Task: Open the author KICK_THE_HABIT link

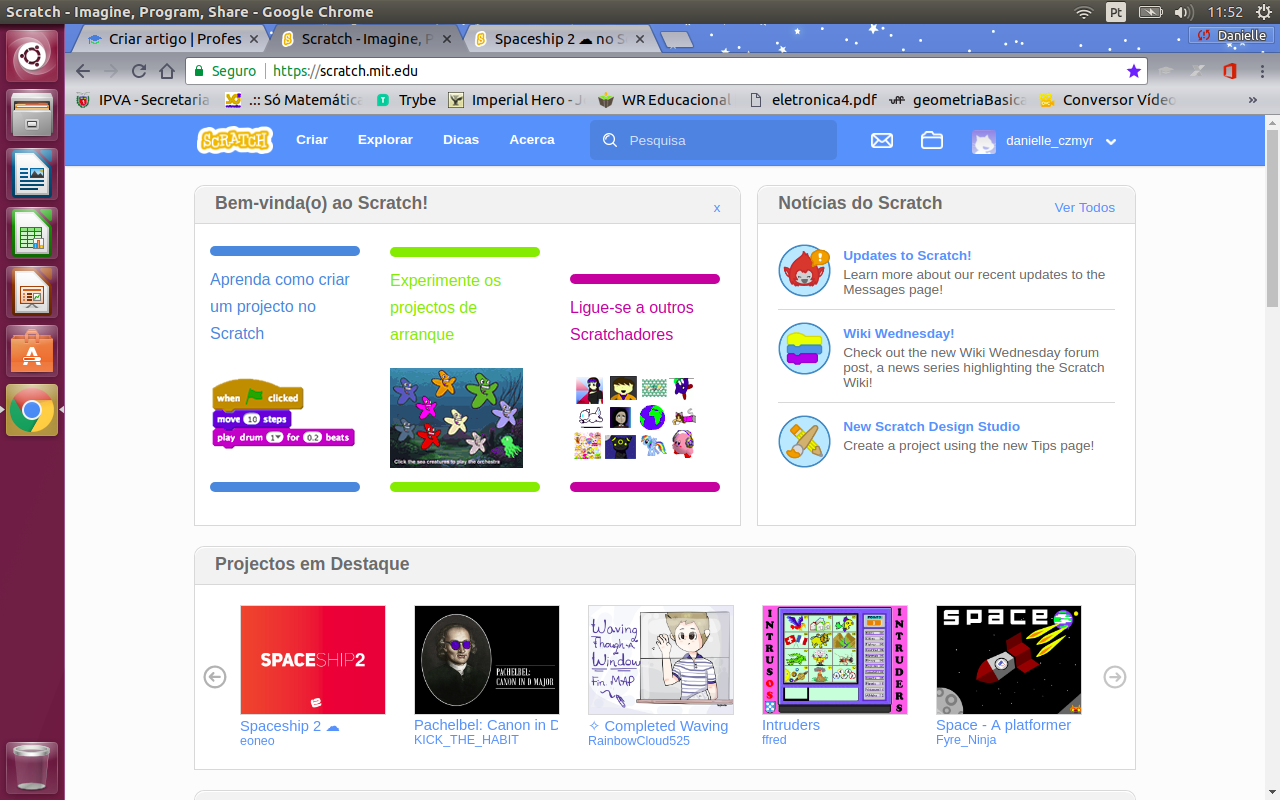Action: click(x=466, y=740)
